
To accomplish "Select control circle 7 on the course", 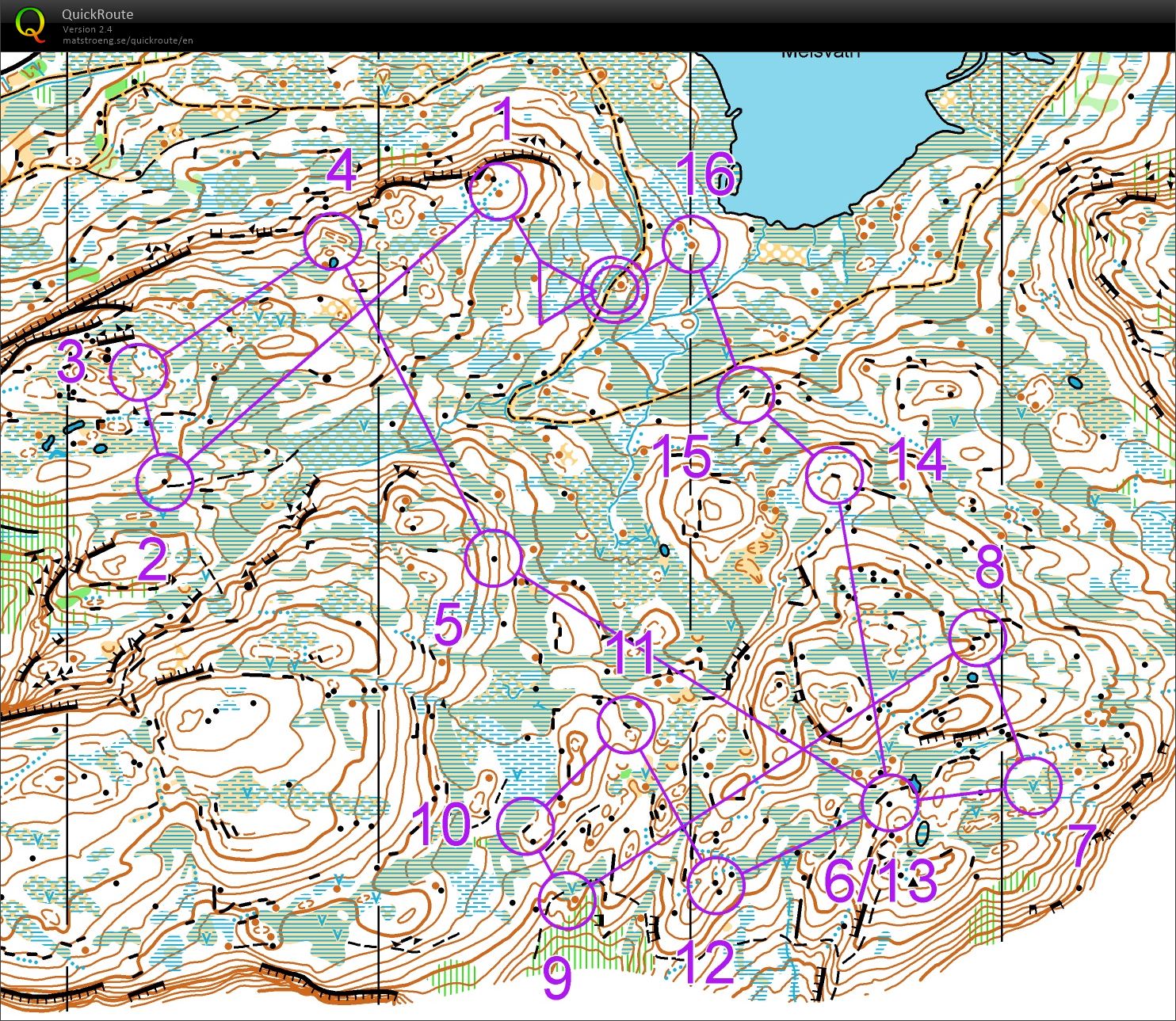I will coord(1033,786).
